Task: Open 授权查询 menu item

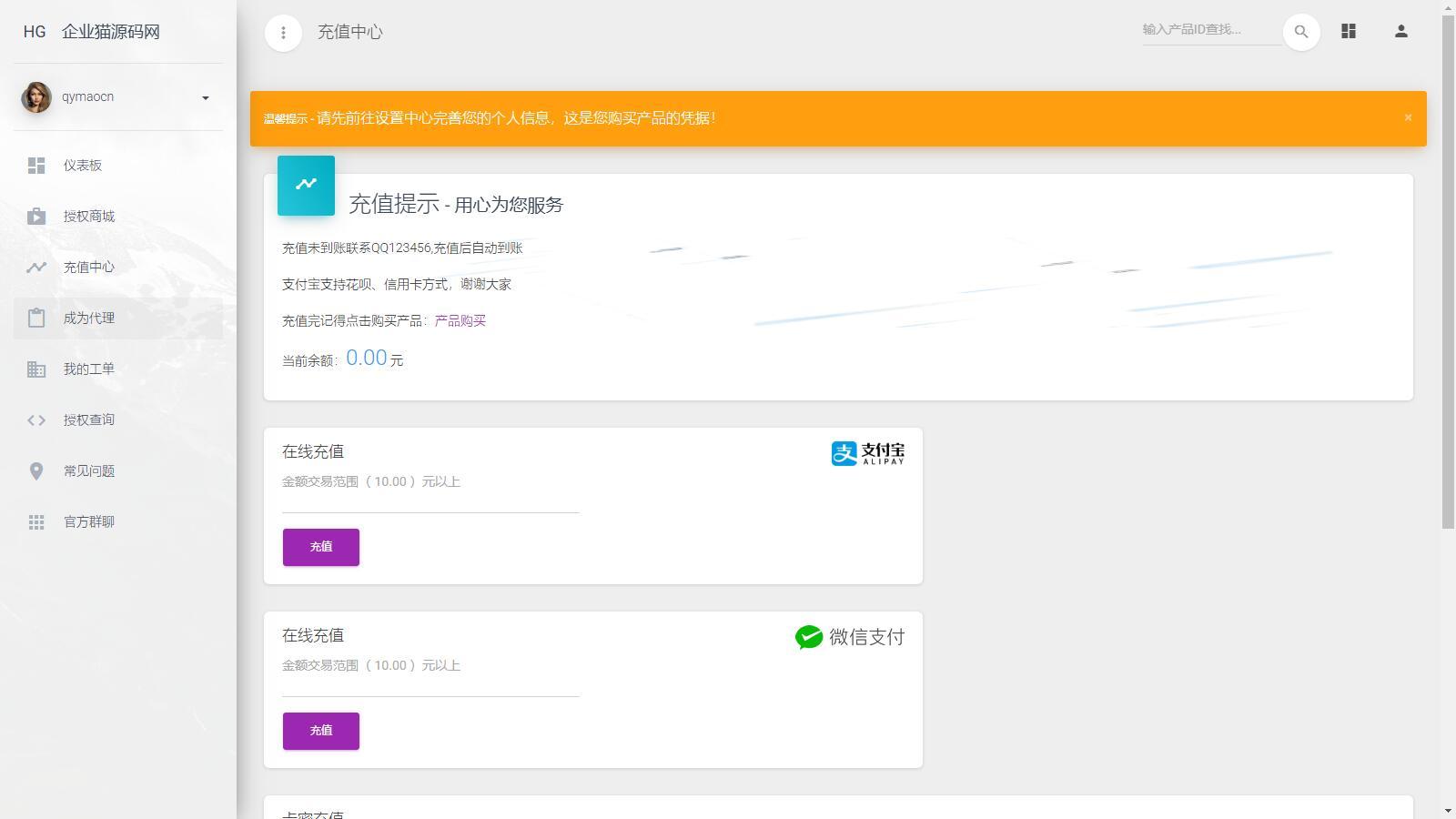Action: point(118,420)
